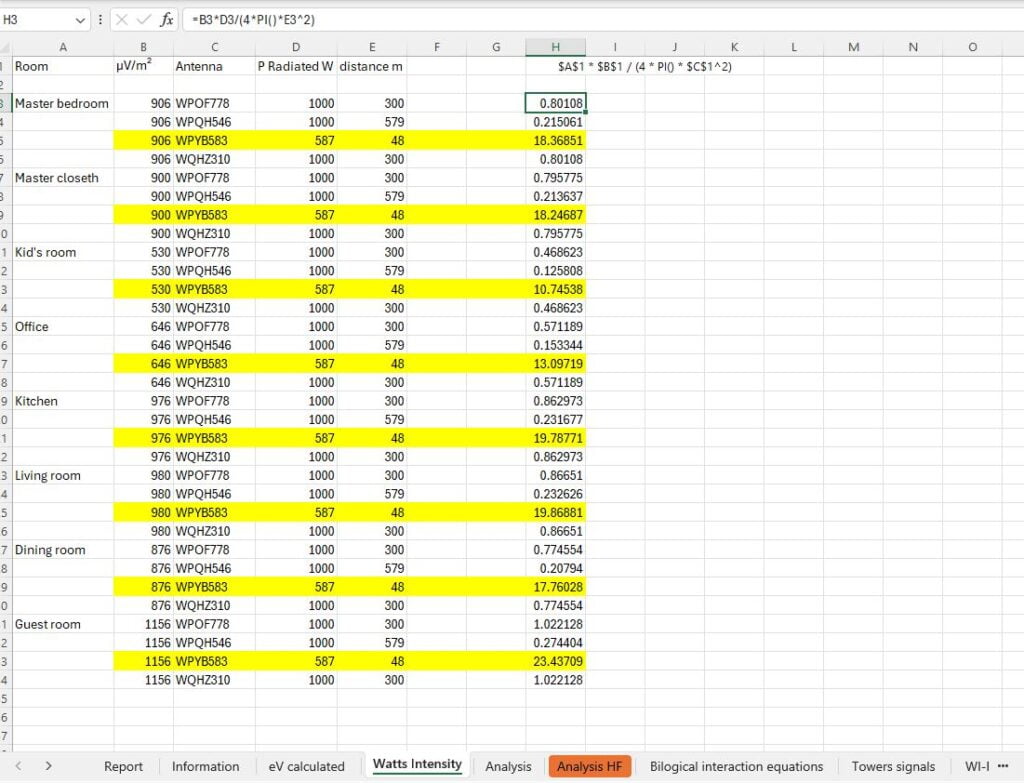Screen dimensions: 1024x783
Task: Switch to the Information sheet tab
Action: tap(205, 765)
